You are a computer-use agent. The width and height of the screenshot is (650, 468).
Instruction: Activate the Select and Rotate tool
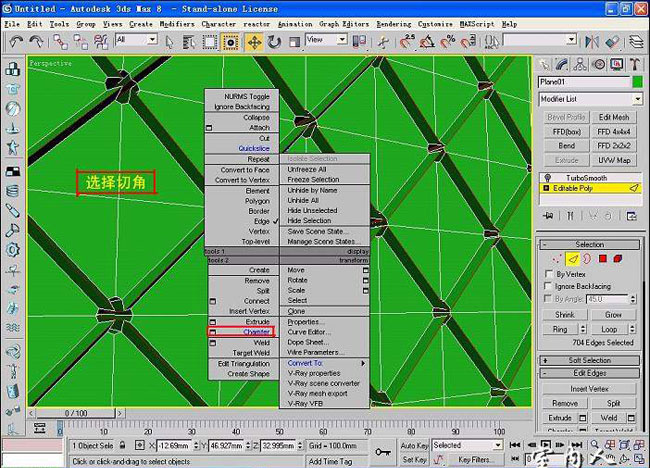pyautogui.click(x=274, y=42)
